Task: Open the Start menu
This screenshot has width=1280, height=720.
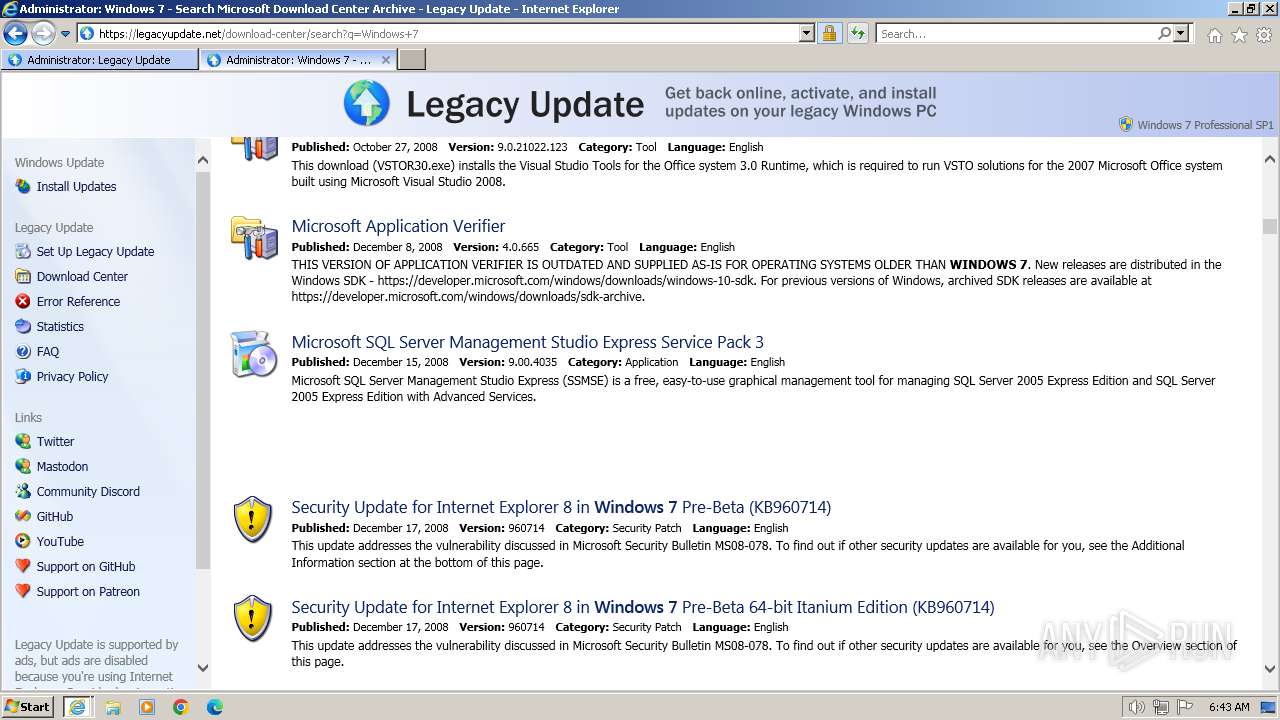Action: click(28, 706)
